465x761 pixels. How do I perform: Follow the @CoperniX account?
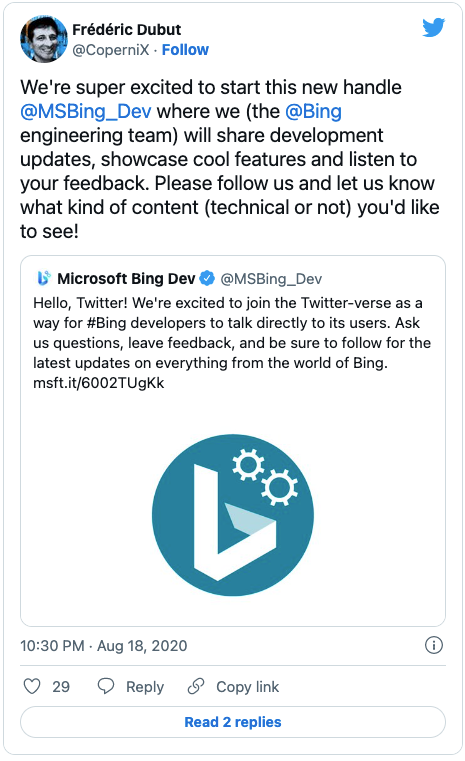click(x=185, y=50)
